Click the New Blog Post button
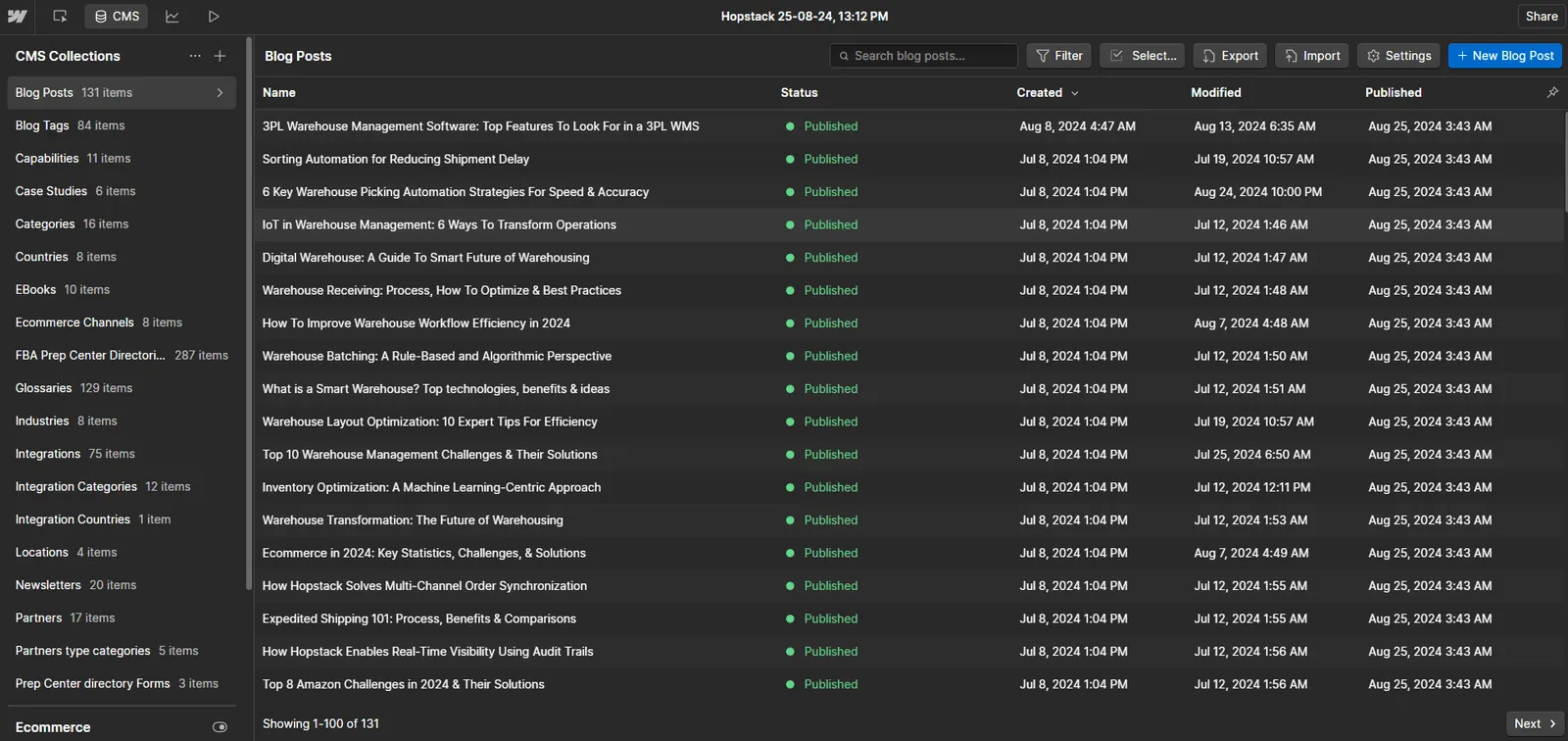The image size is (1568, 741). (x=1504, y=56)
